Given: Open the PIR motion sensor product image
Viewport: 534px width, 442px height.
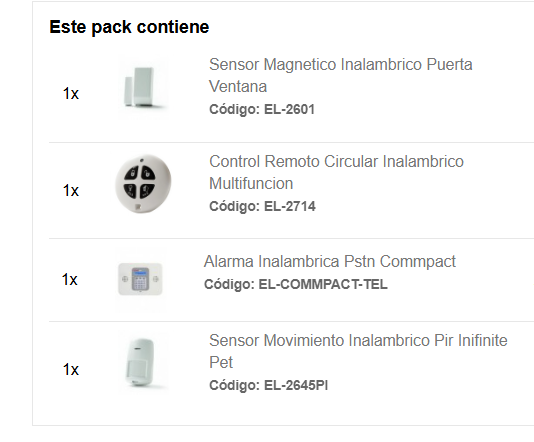Looking at the screenshot, I should tap(143, 363).
